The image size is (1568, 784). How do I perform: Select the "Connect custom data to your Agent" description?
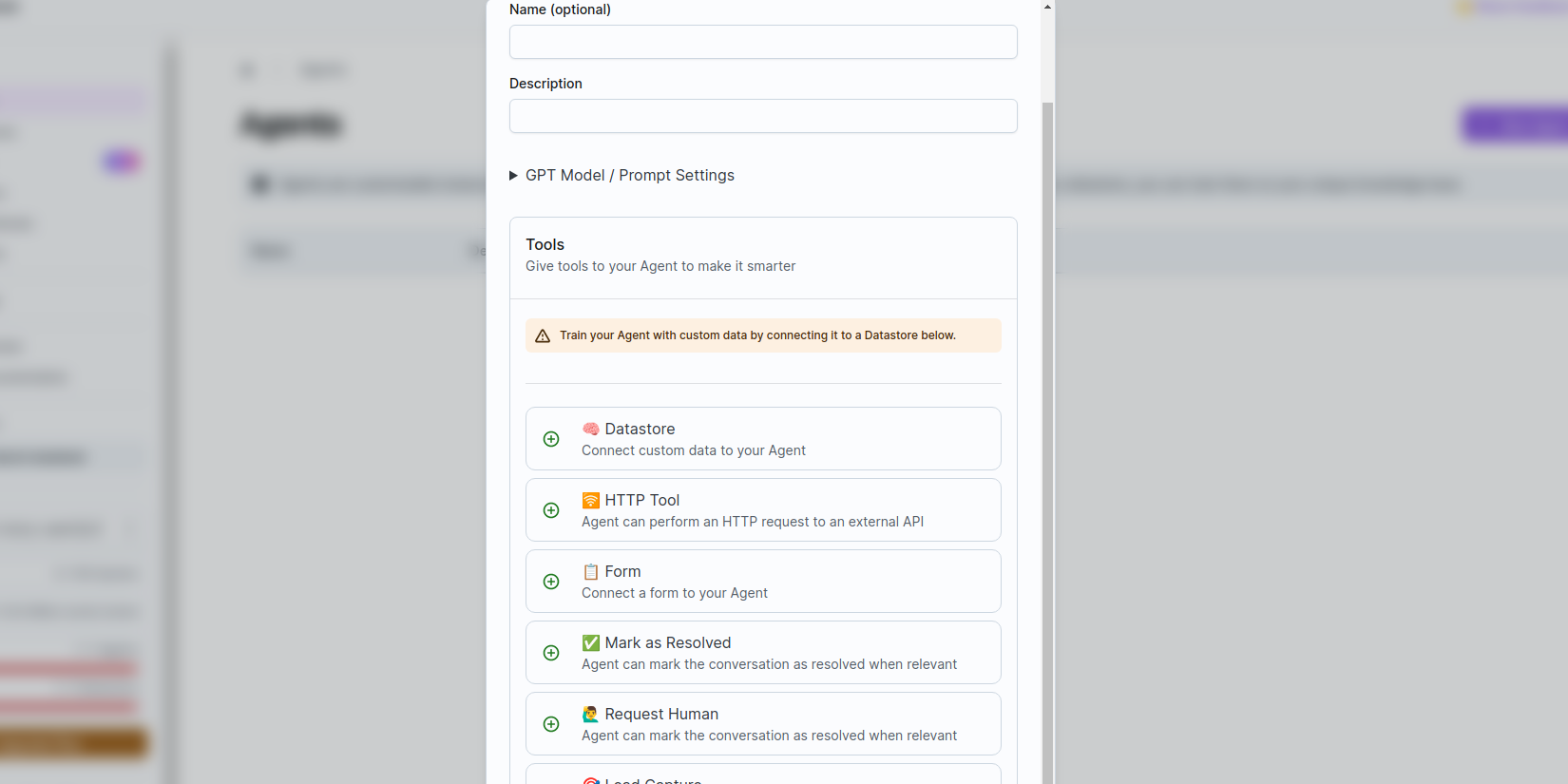click(694, 450)
